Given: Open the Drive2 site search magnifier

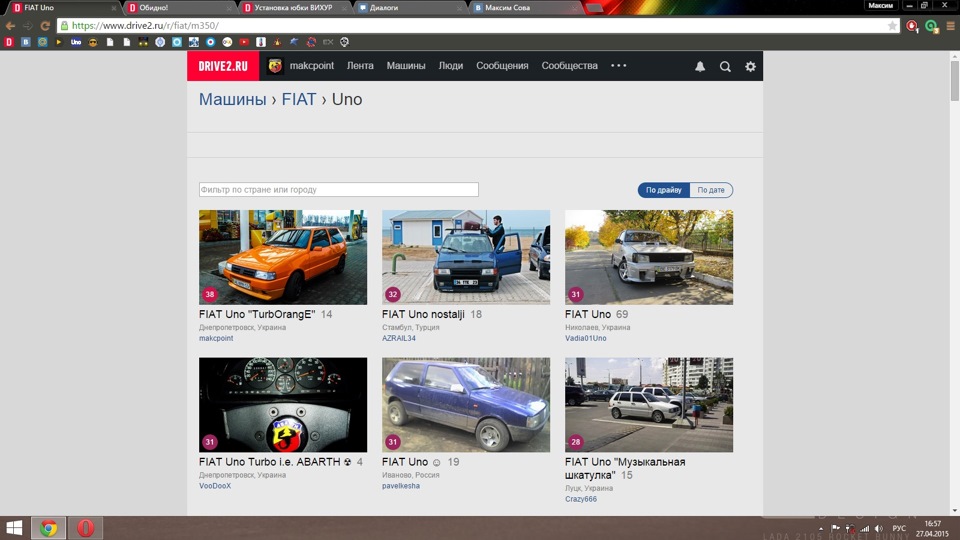Looking at the screenshot, I should [725, 66].
